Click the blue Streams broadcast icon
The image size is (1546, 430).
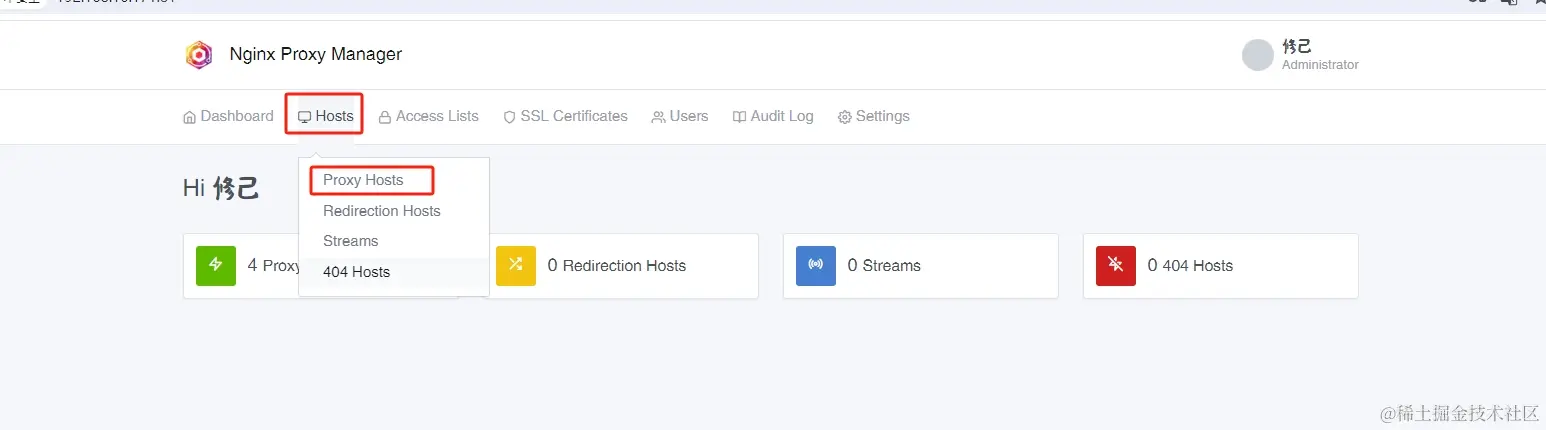(x=816, y=266)
